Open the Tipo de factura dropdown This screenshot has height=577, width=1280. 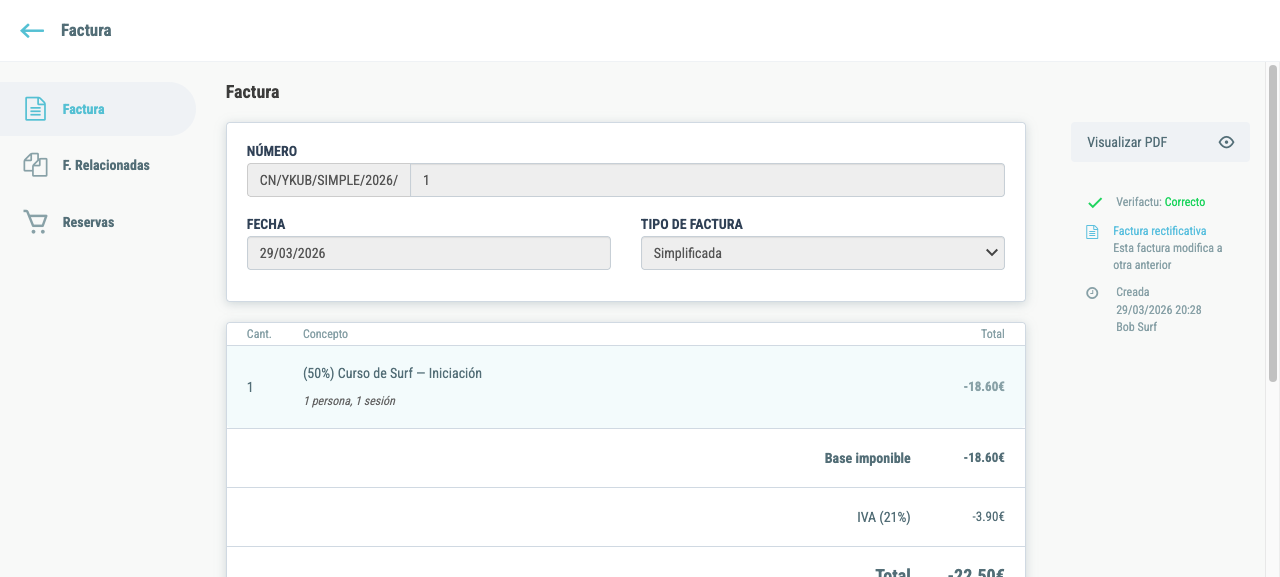pos(822,253)
